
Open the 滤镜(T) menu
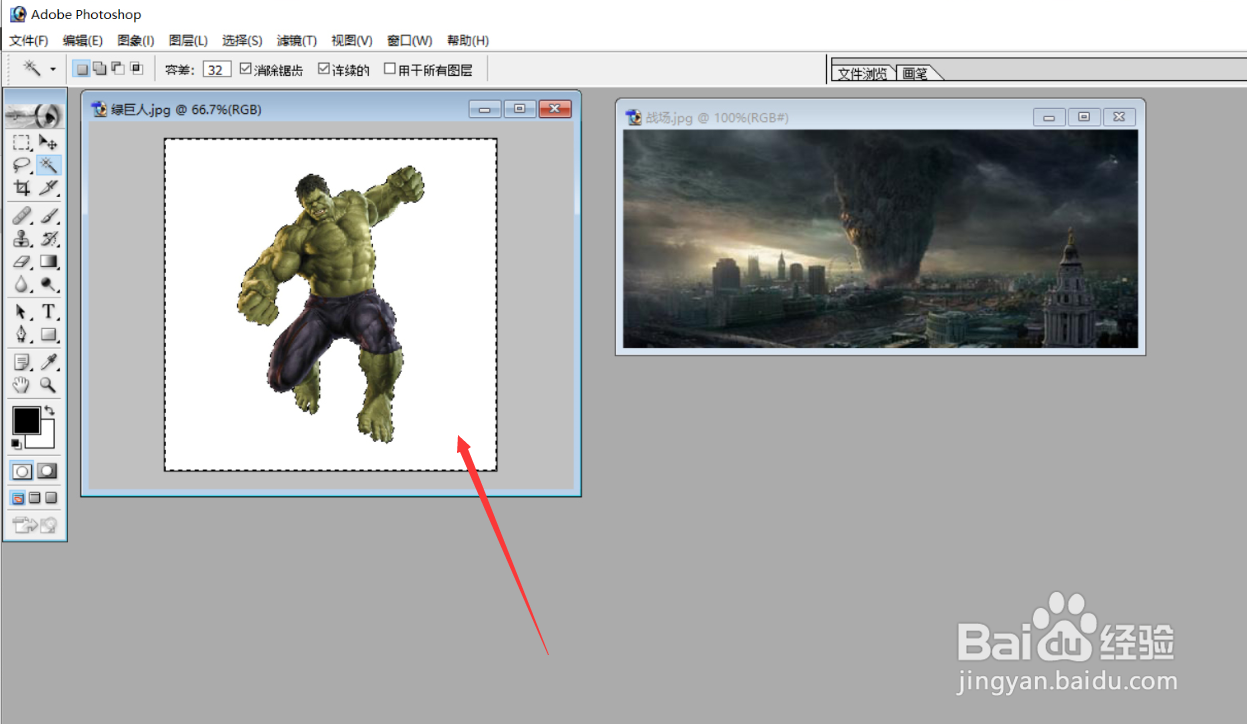coord(296,40)
